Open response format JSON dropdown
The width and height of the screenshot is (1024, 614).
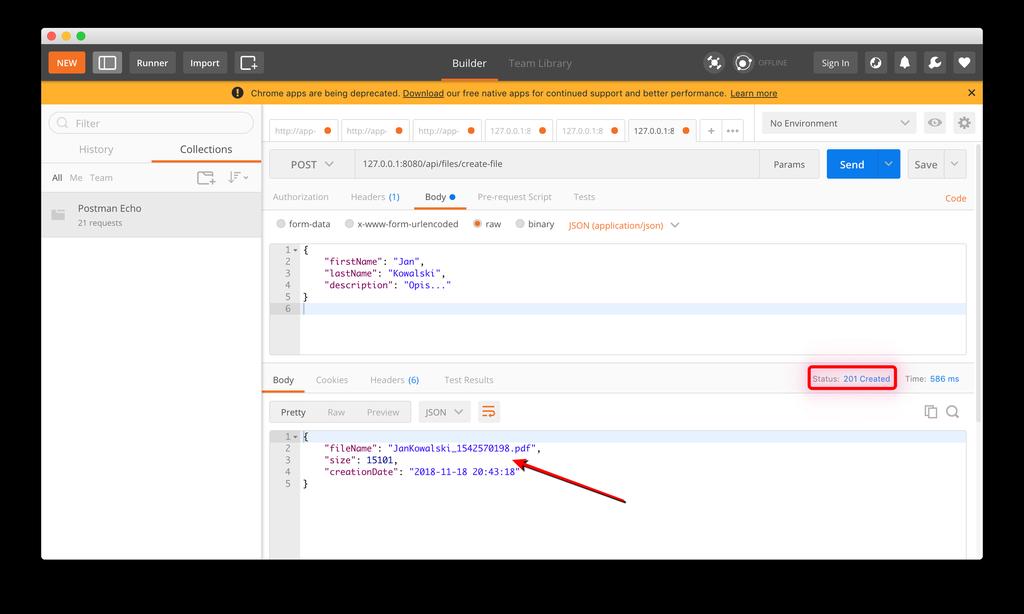(x=444, y=412)
